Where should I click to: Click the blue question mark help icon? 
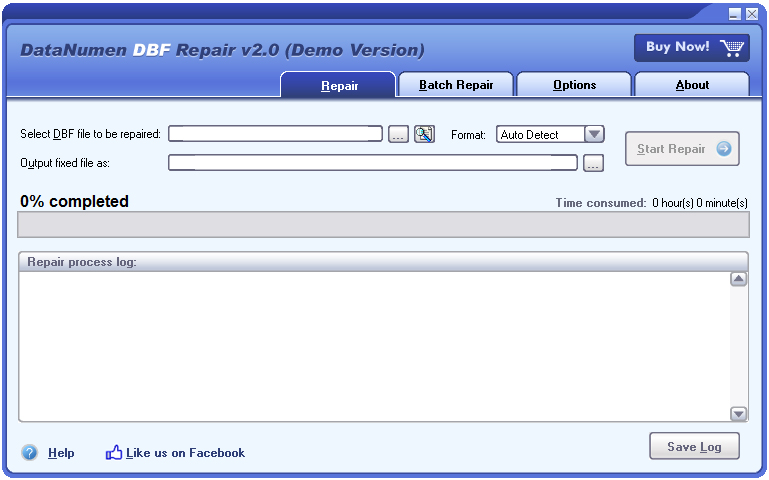pyautogui.click(x=30, y=453)
